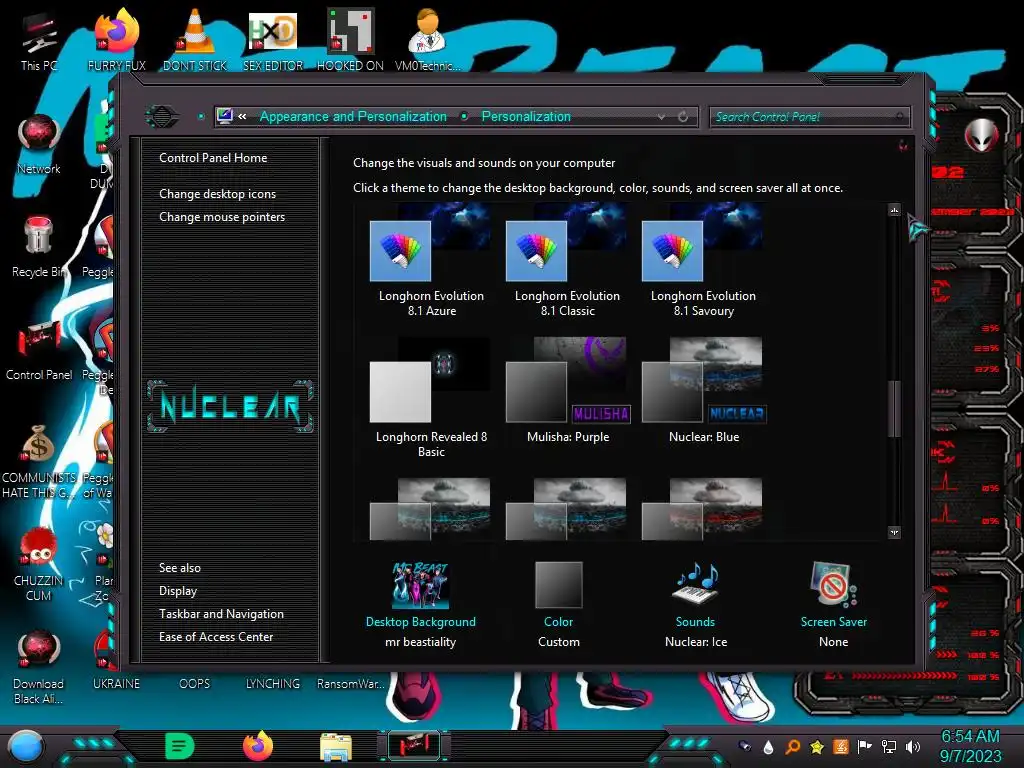Open the VLC cone desktop shortcut

195,40
